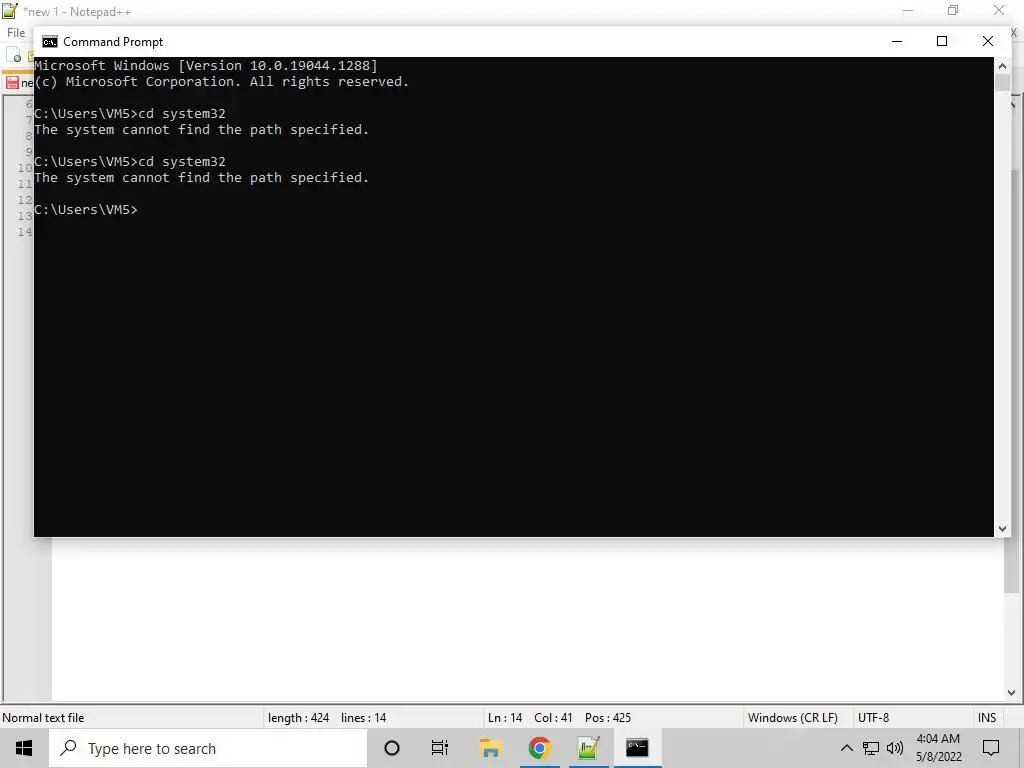
Task: Close the Notepad++ window
Action: [999, 10]
